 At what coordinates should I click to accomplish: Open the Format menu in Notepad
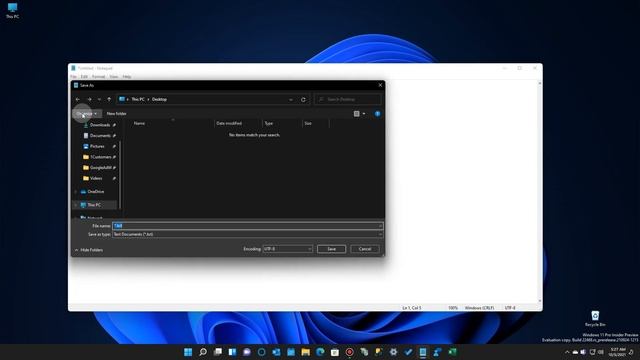point(98,77)
